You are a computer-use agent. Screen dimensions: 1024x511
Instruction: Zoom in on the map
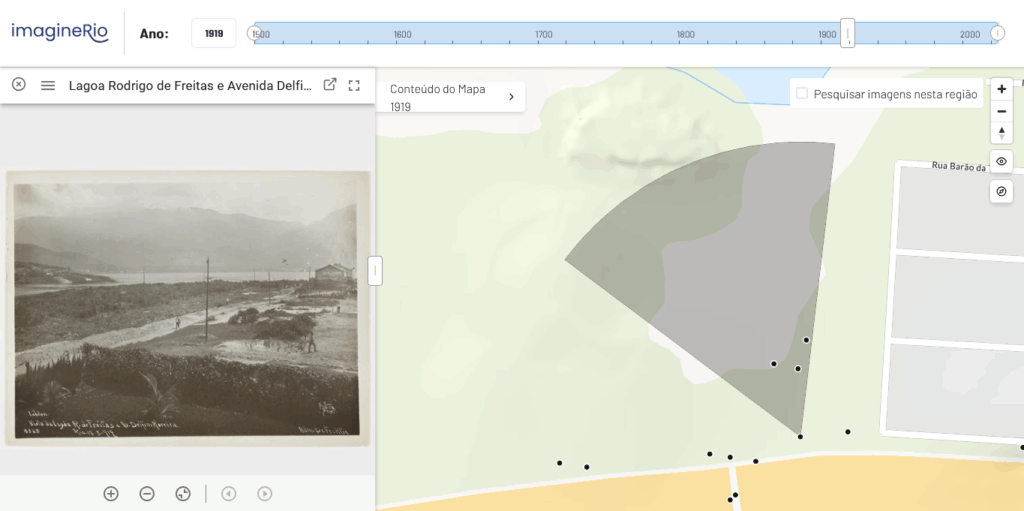click(x=1001, y=89)
